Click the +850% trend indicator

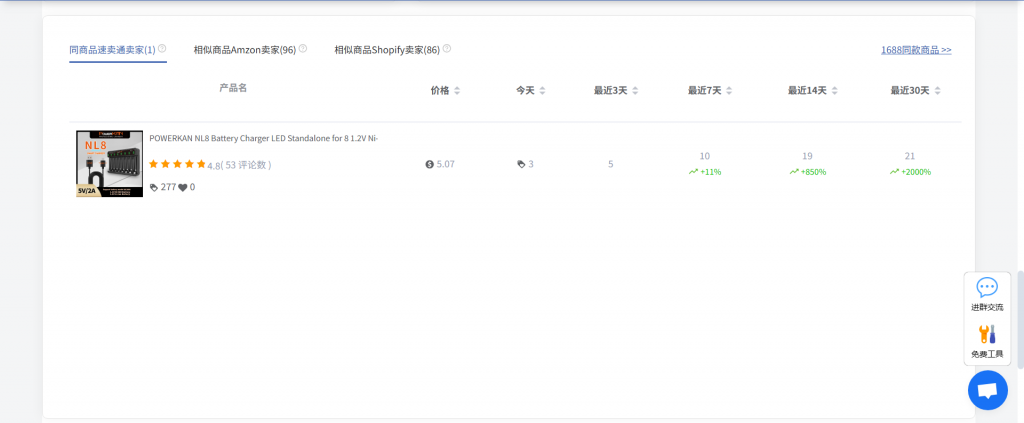point(807,172)
